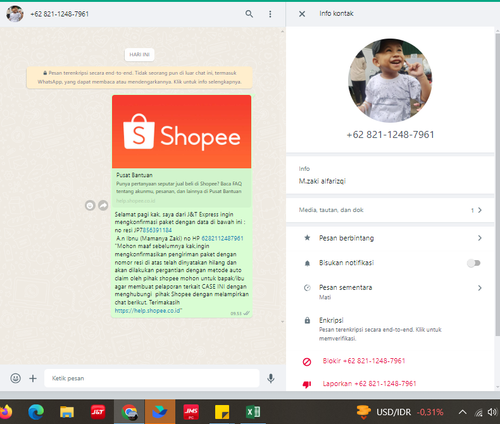Screen dimensions: 500x424
Task: Open the blue bird app in taskbar
Action: click(x=160, y=412)
